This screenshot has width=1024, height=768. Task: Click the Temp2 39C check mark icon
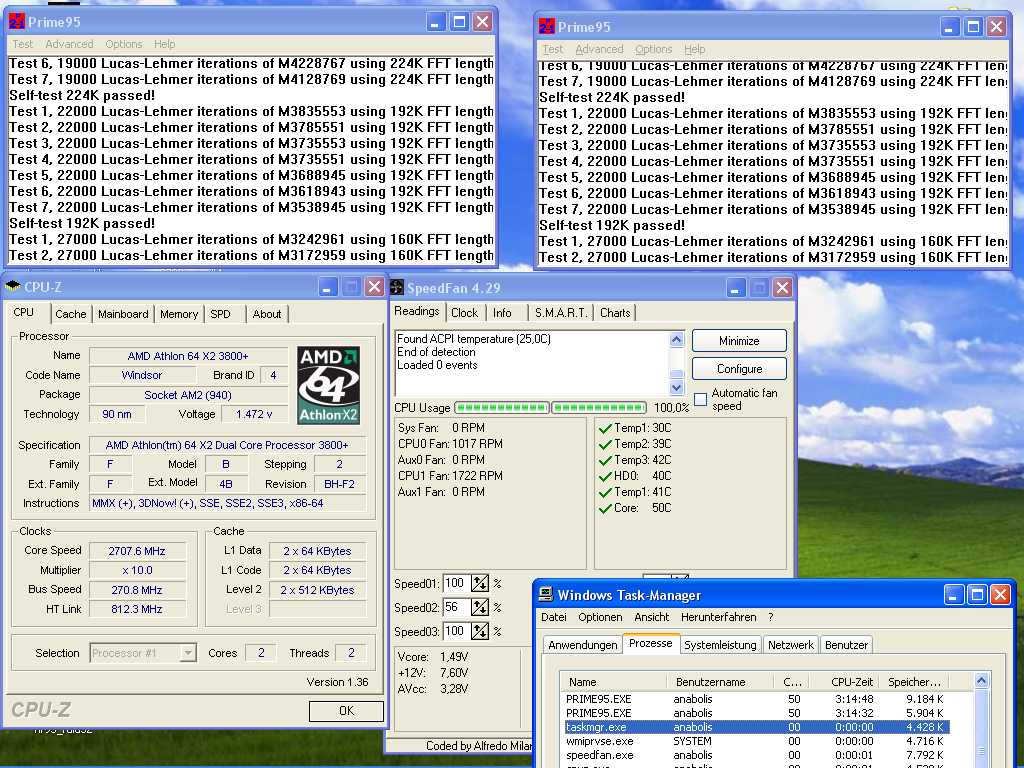(x=605, y=444)
